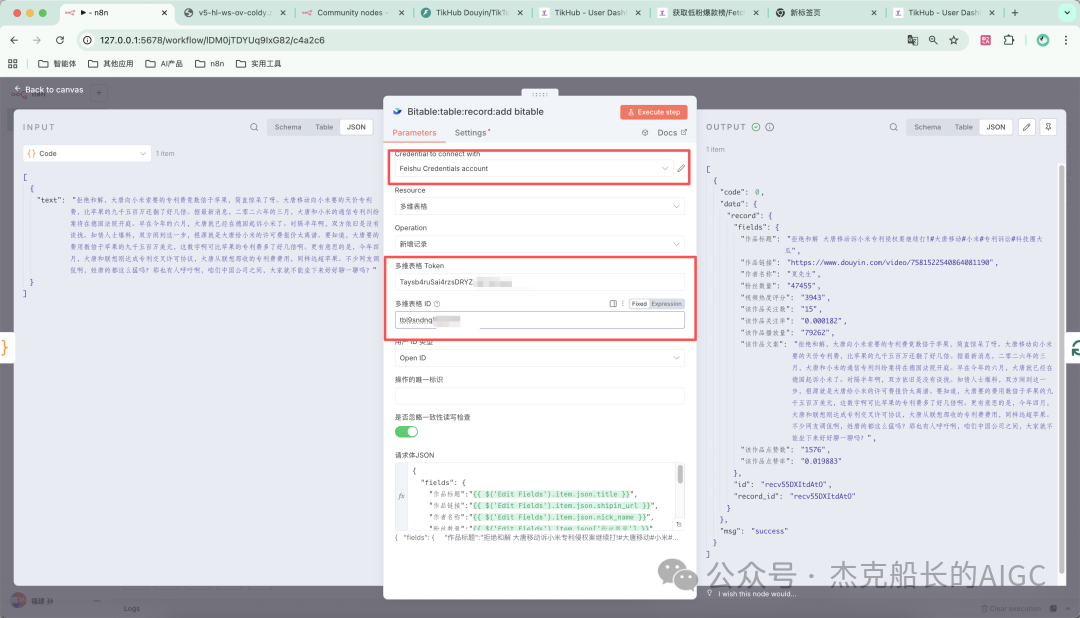The image size is (1080, 618).
Task: Open the 实用工具 bookmark folder
Action: [x=258, y=63]
